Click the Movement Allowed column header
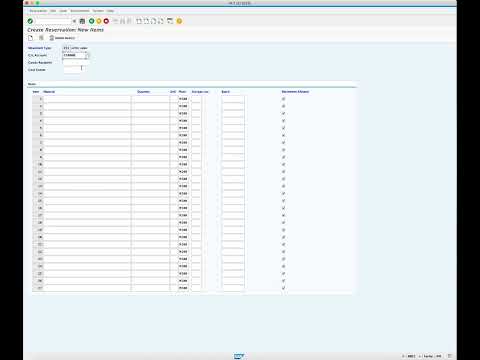Image resolution: width=480 pixels, height=360 pixels. pyautogui.click(x=295, y=92)
